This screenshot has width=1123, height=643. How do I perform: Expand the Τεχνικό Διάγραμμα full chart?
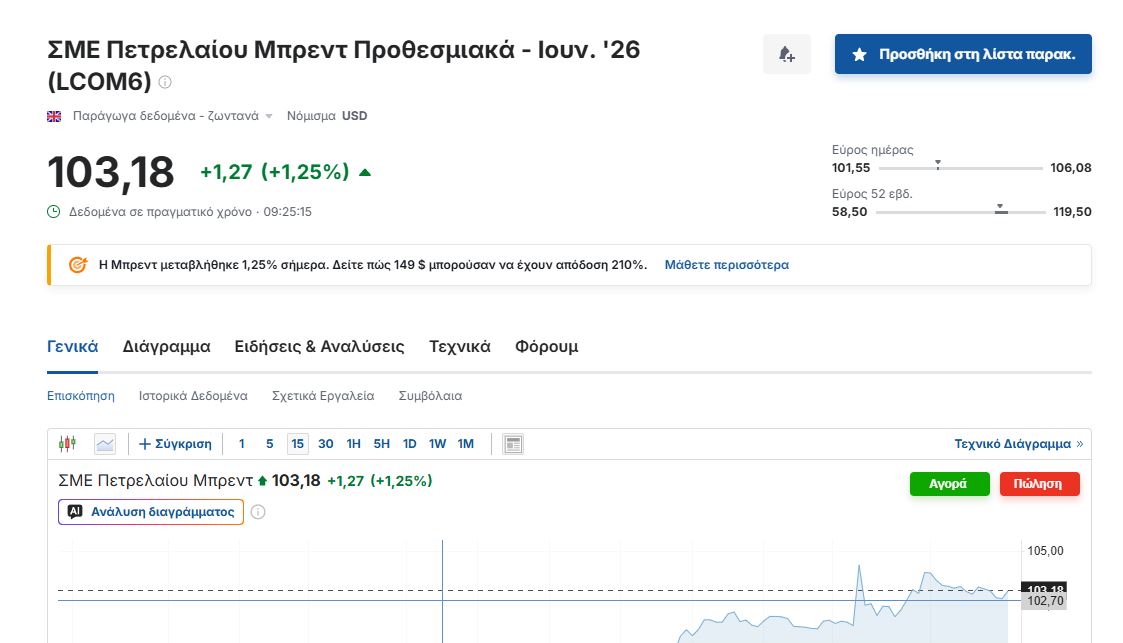[x=1018, y=444]
